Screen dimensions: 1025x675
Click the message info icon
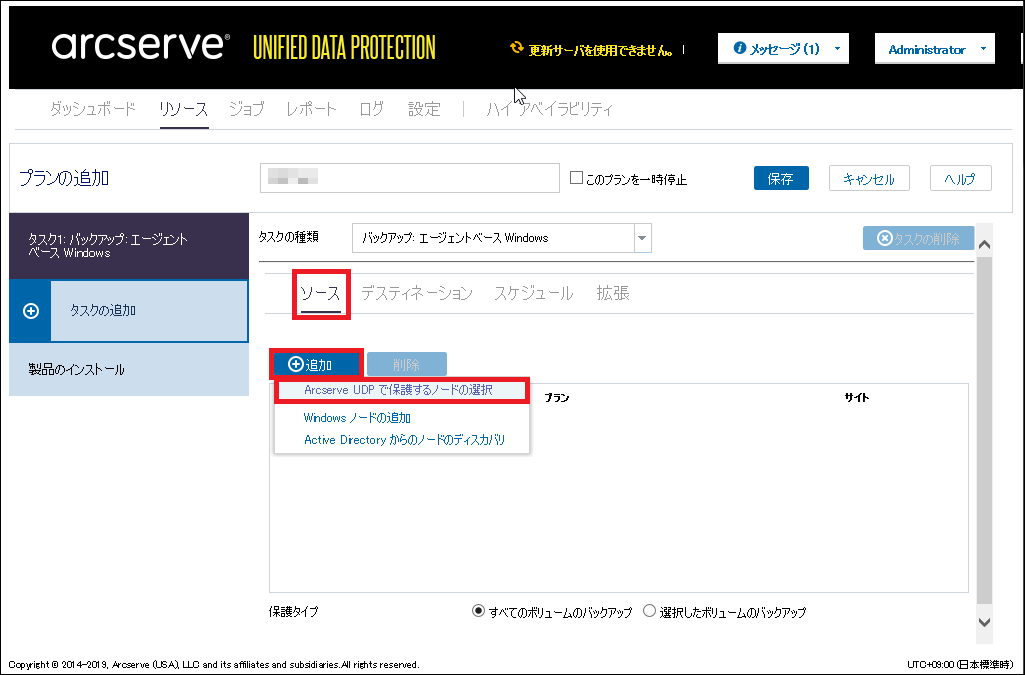click(739, 48)
